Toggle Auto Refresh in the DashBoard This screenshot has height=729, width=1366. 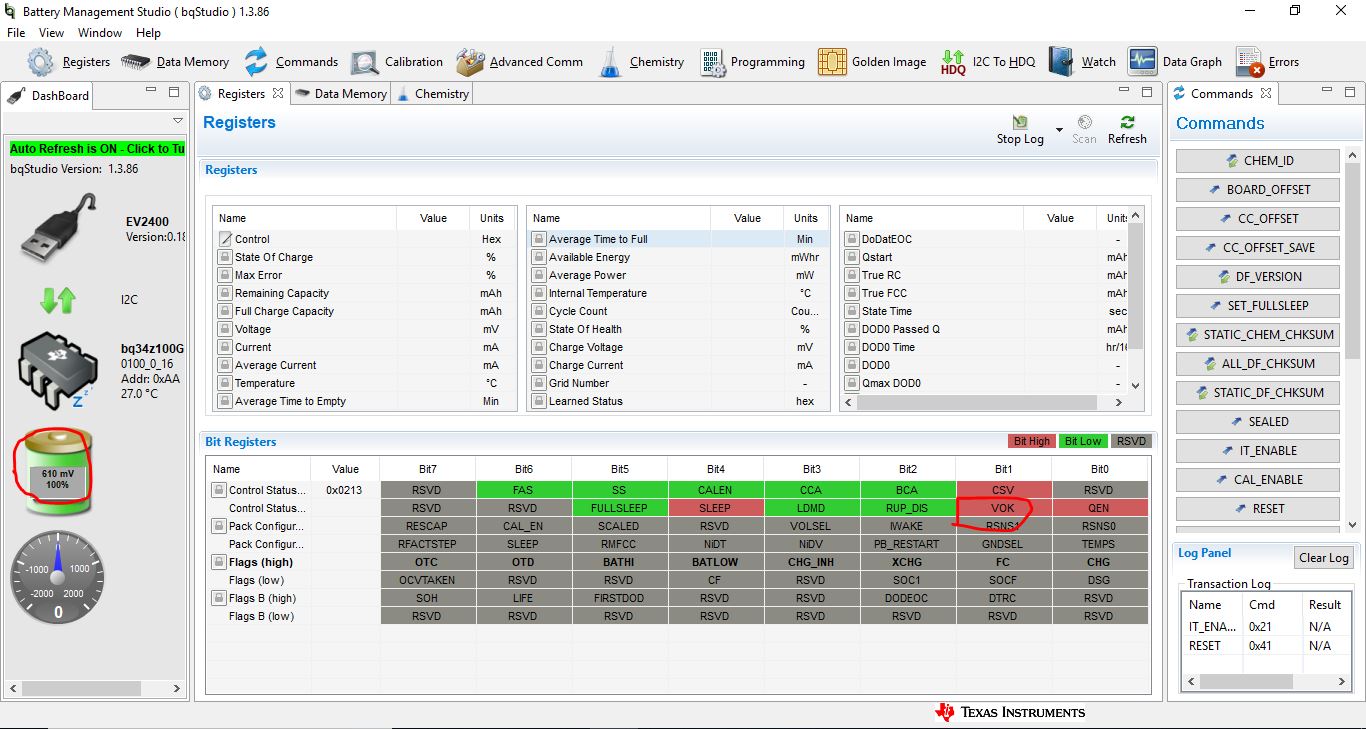pos(97,148)
